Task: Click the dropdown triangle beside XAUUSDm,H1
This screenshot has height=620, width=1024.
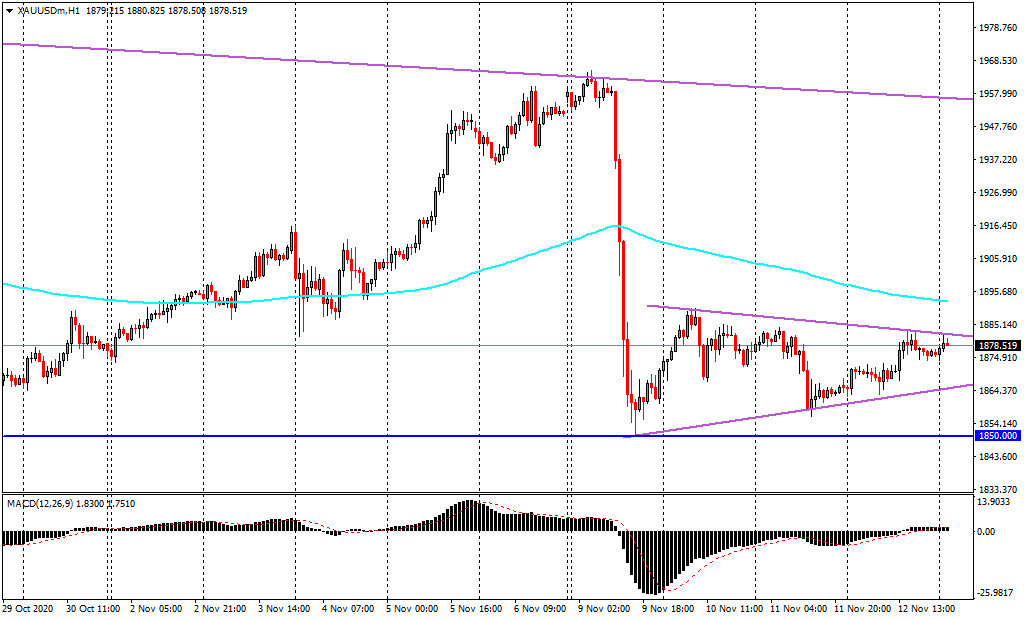Action: pyautogui.click(x=10, y=11)
